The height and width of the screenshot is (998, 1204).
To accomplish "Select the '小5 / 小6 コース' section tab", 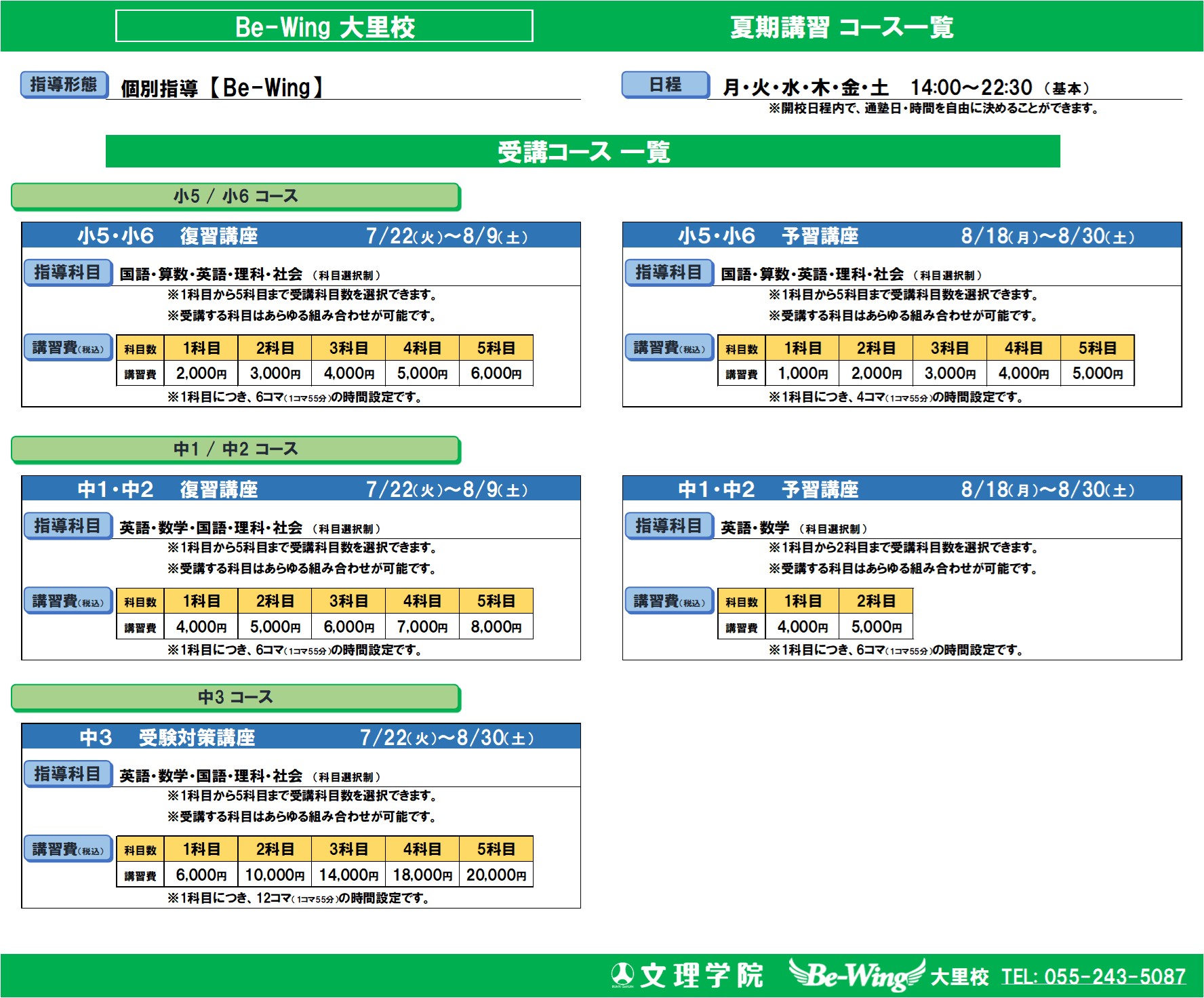I will click(x=235, y=197).
